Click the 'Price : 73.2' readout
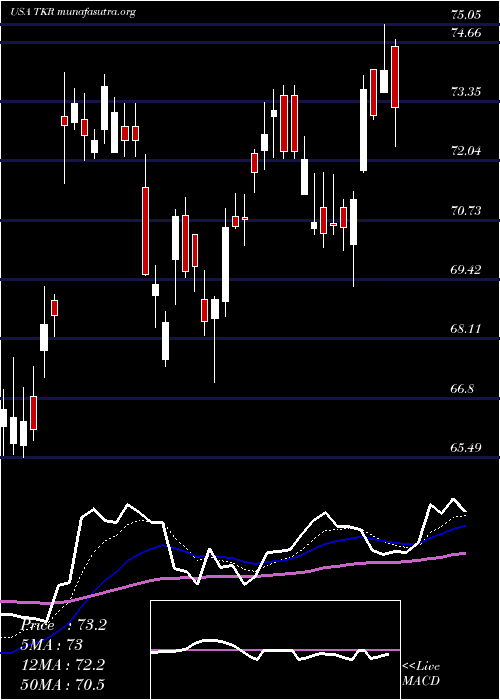Image resolution: width=500 pixels, height=700 pixels. 64,625
